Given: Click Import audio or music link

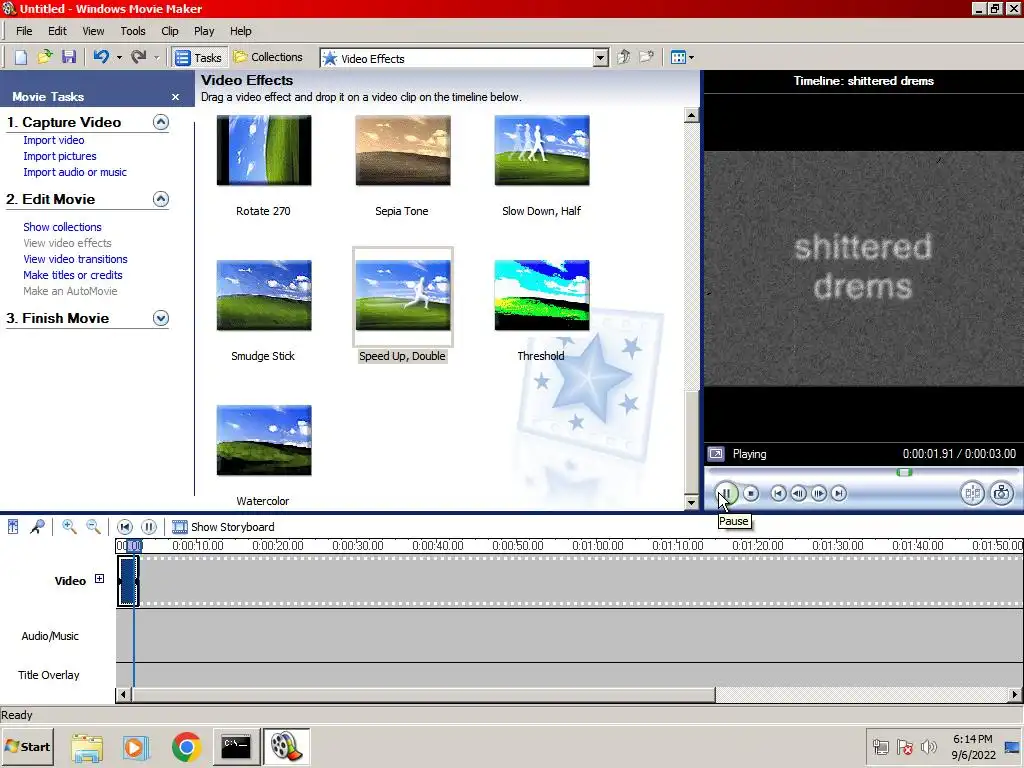Looking at the screenshot, I should pos(75,172).
